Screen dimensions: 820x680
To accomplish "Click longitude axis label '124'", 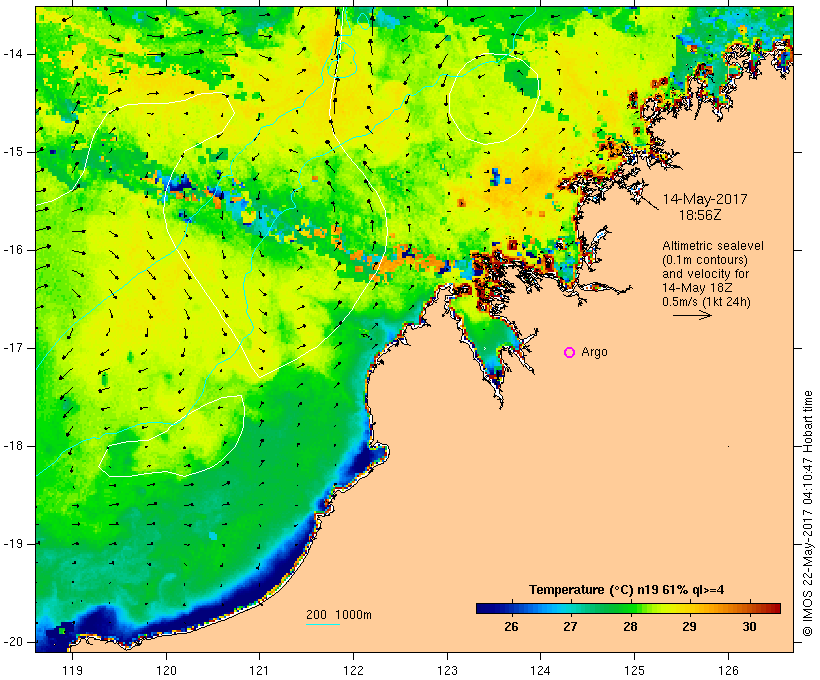I will [x=540, y=670].
